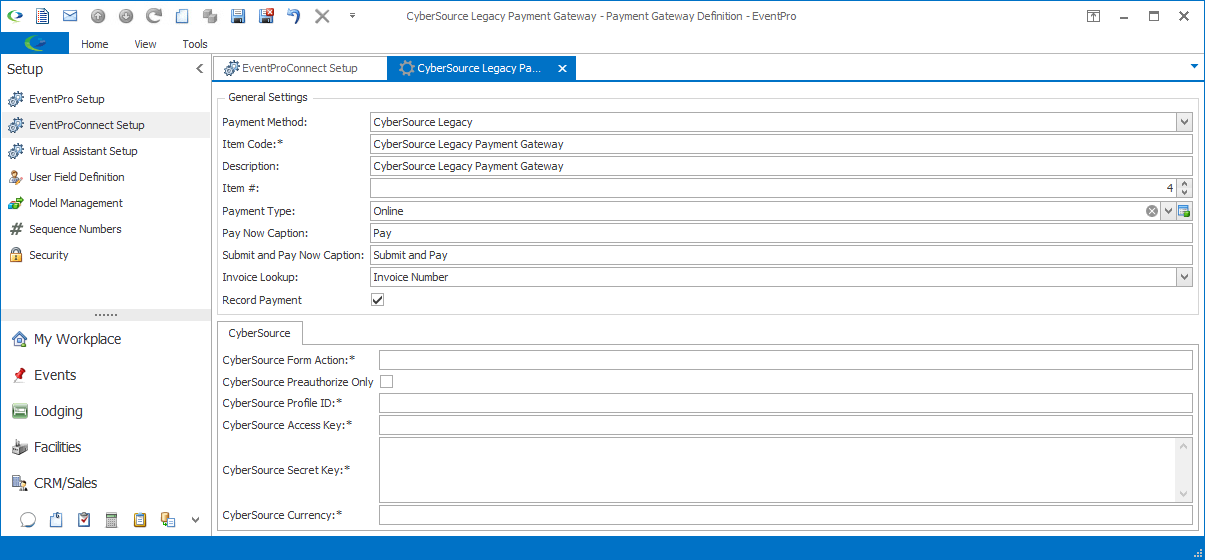Click the envelope email icon
Image resolution: width=1205 pixels, height=560 pixels.
[x=70, y=16]
